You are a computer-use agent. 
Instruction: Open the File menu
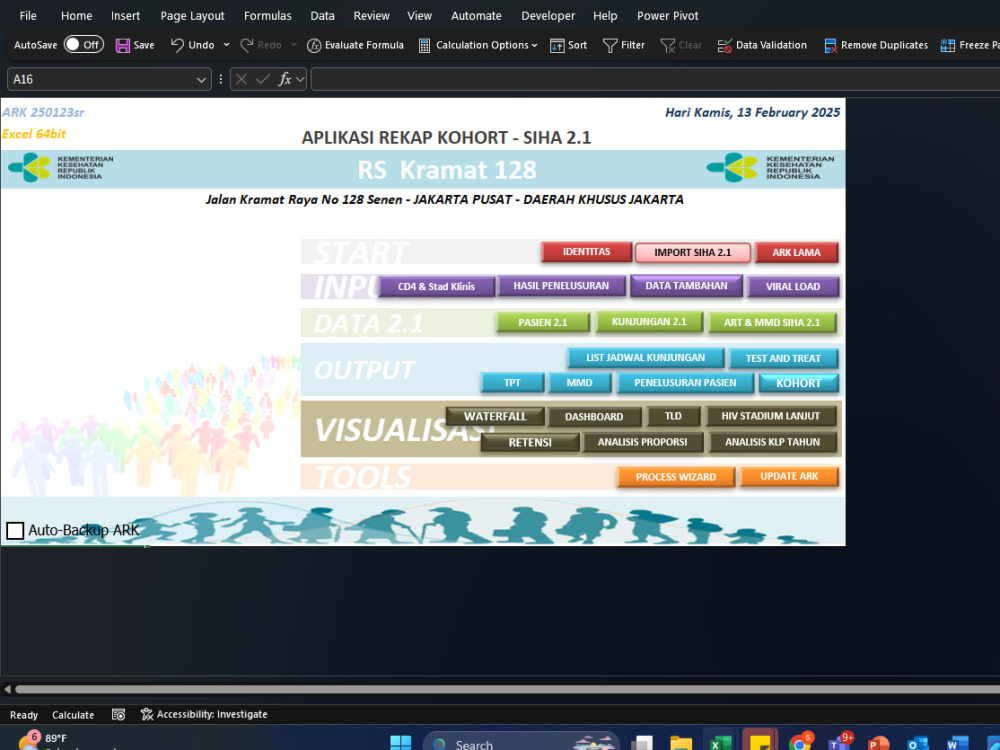(x=28, y=15)
